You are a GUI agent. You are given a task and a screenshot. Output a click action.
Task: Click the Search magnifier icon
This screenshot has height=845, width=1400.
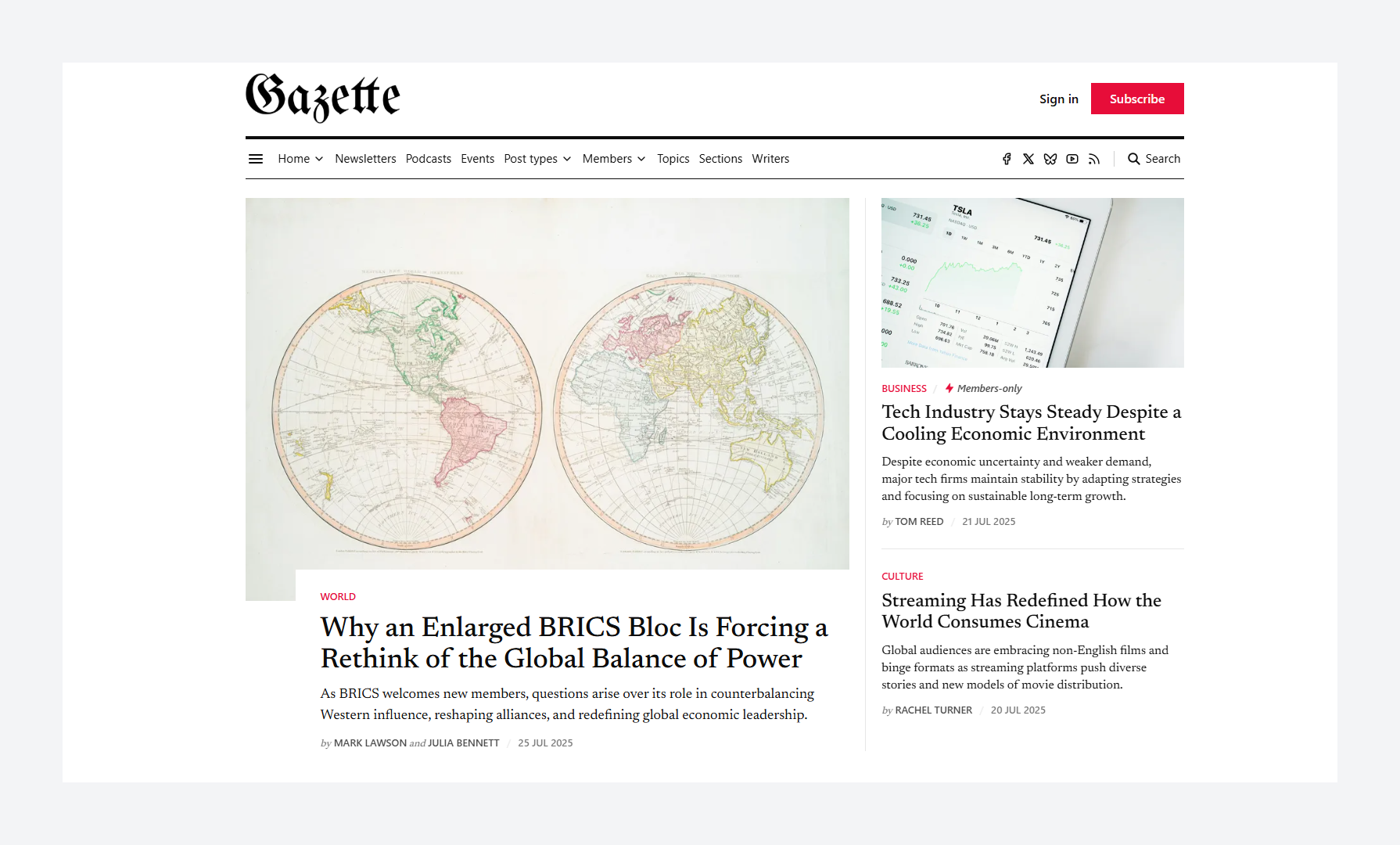[x=1133, y=159]
